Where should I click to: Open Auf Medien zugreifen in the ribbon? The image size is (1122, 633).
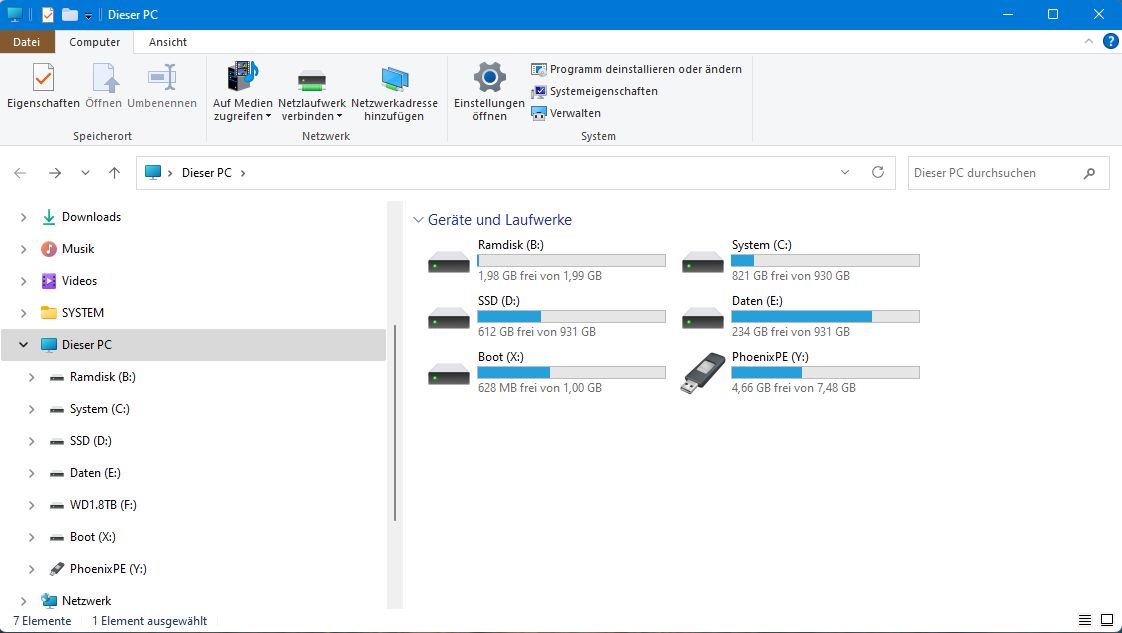[242, 78]
